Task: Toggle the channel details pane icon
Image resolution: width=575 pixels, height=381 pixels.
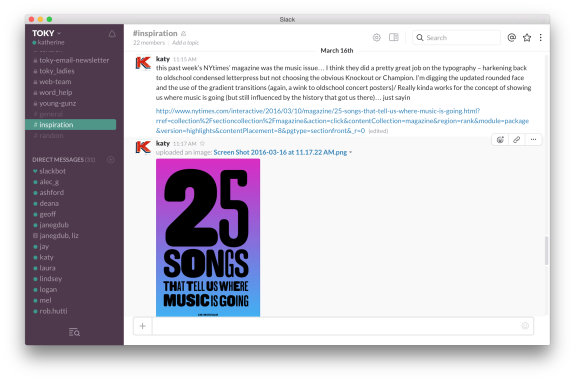Action: coord(393,37)
